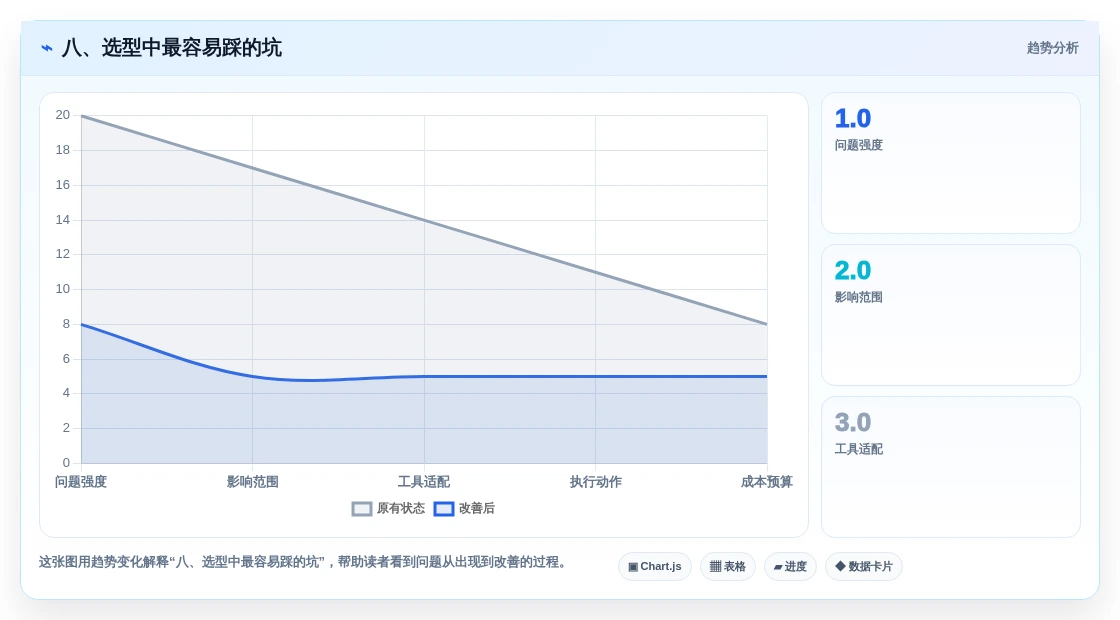Click the 原有状态 legend label

401,509
